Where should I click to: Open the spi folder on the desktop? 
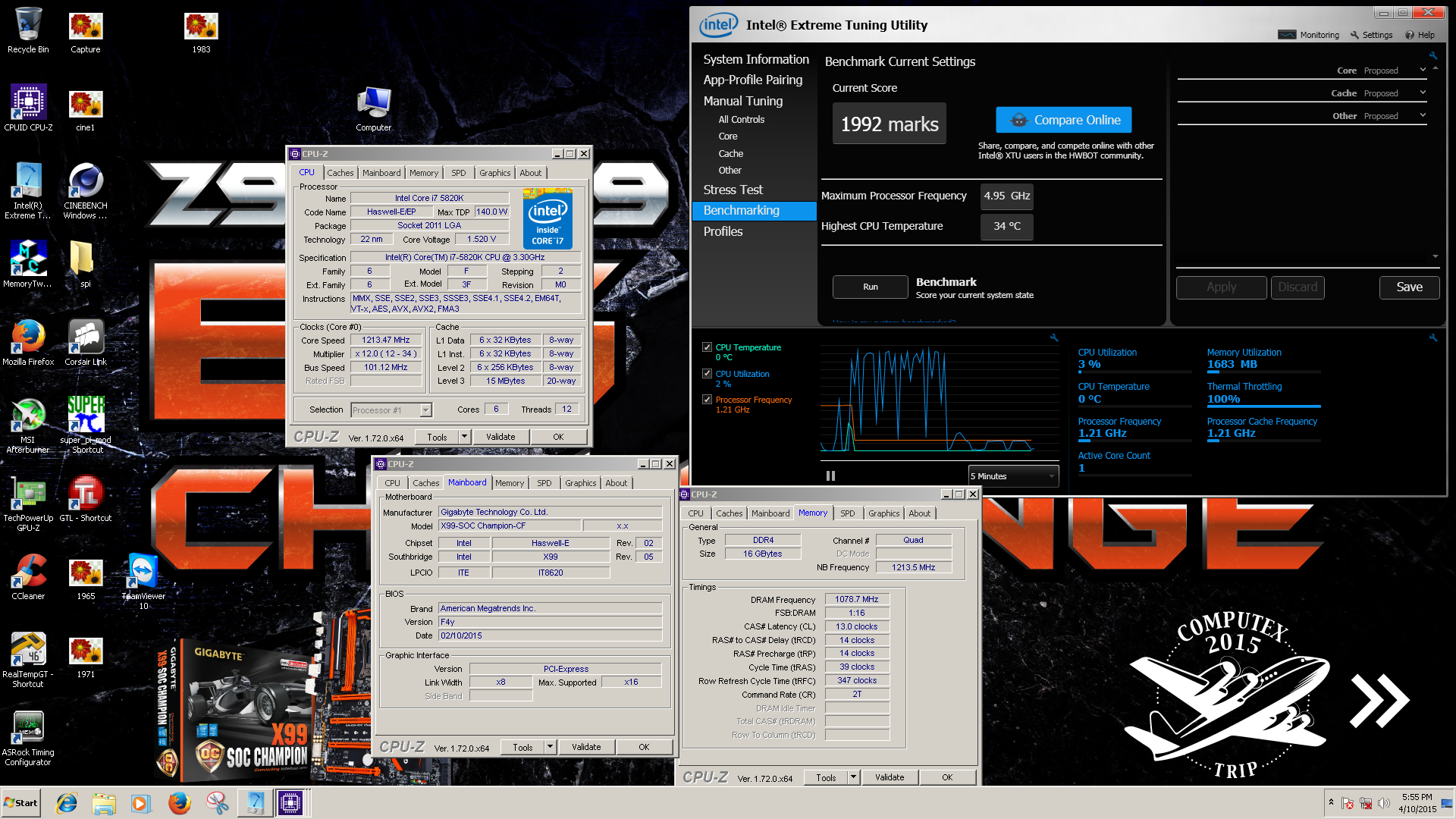(86, 264)
